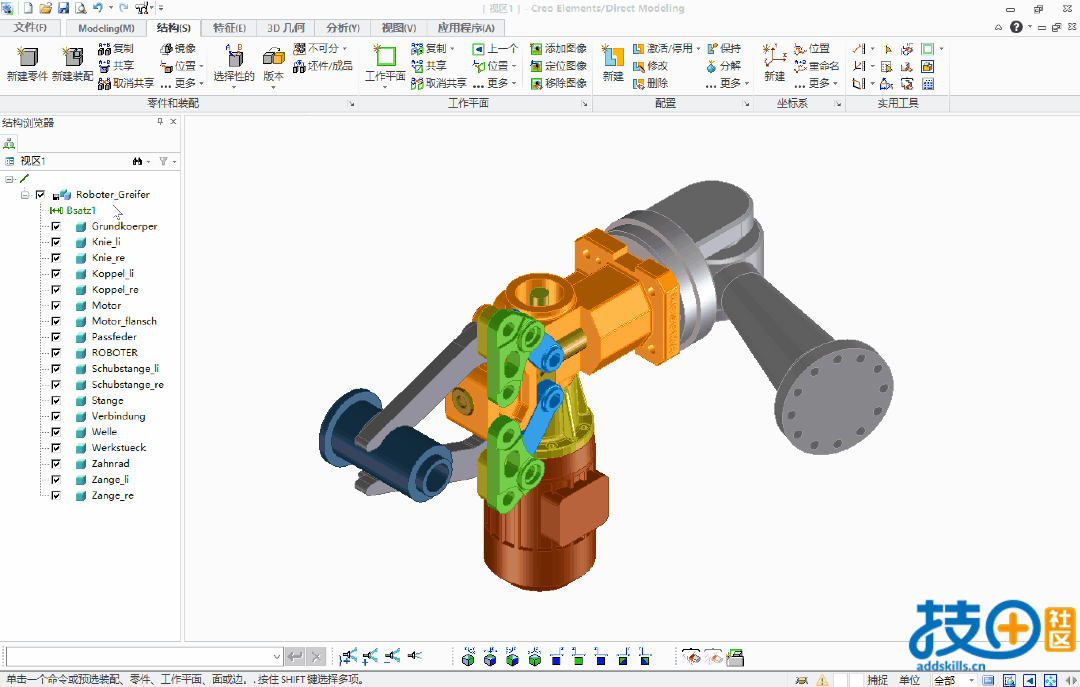Image resolution: width=1080 pixels, height=687 pixels.
Task: Click the 分解 (Explode) tool
Action: (x=724, y=66)
